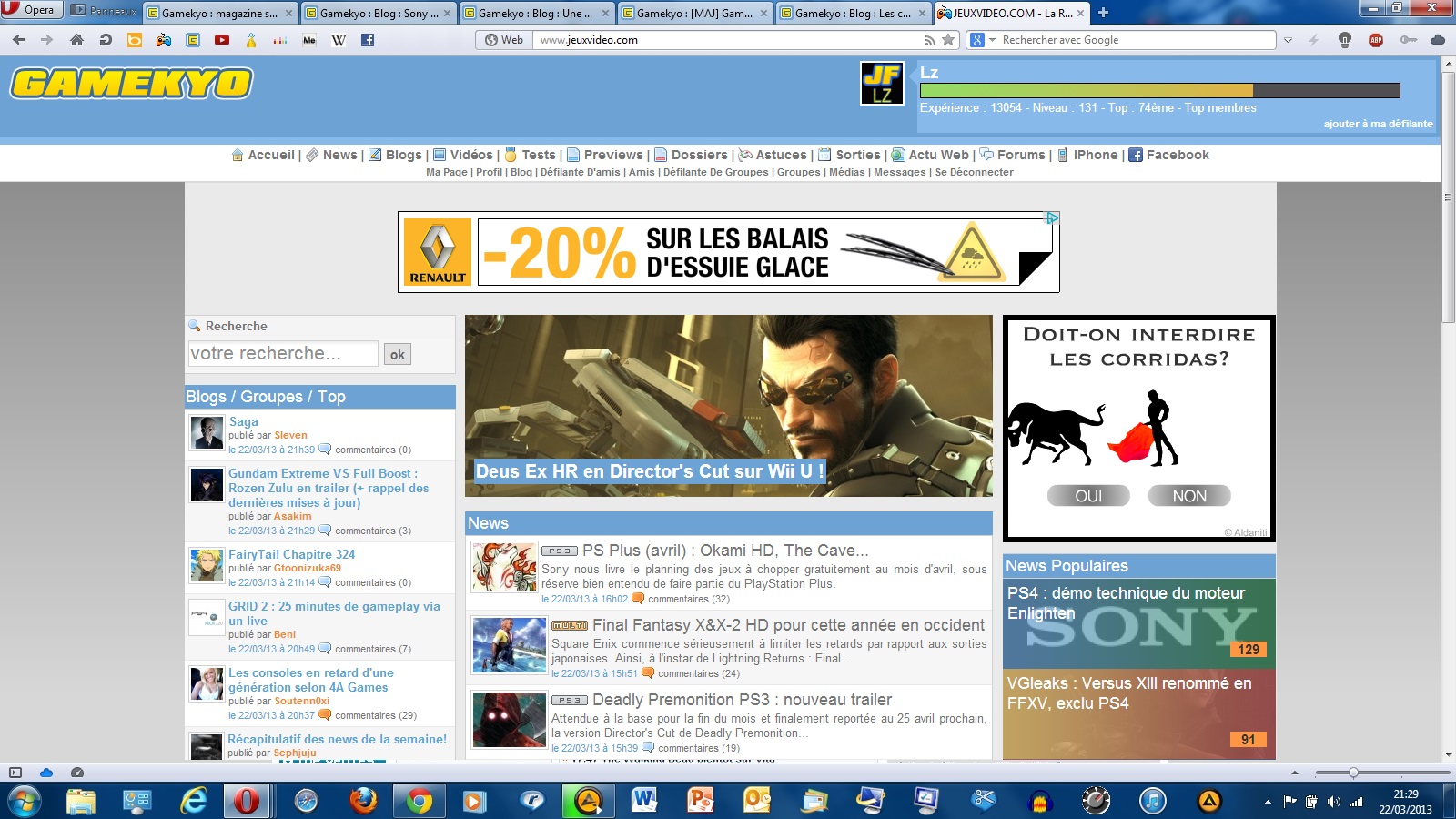
Task: Click the Adblock Plus ABP icon
Action: 1376,40
